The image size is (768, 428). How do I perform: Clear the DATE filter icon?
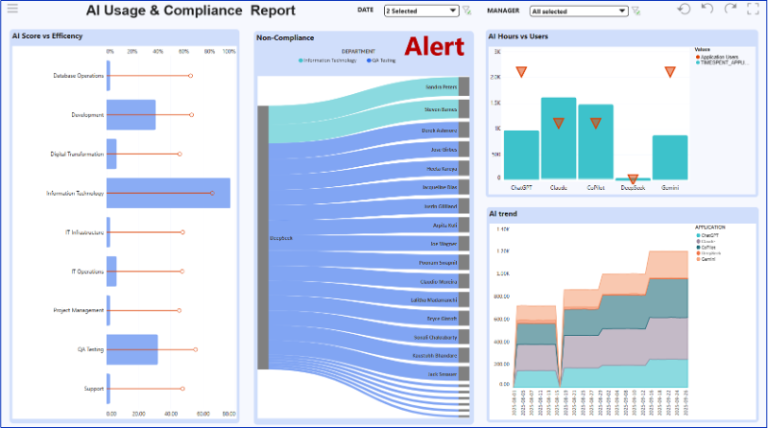(x=467, y=11)
